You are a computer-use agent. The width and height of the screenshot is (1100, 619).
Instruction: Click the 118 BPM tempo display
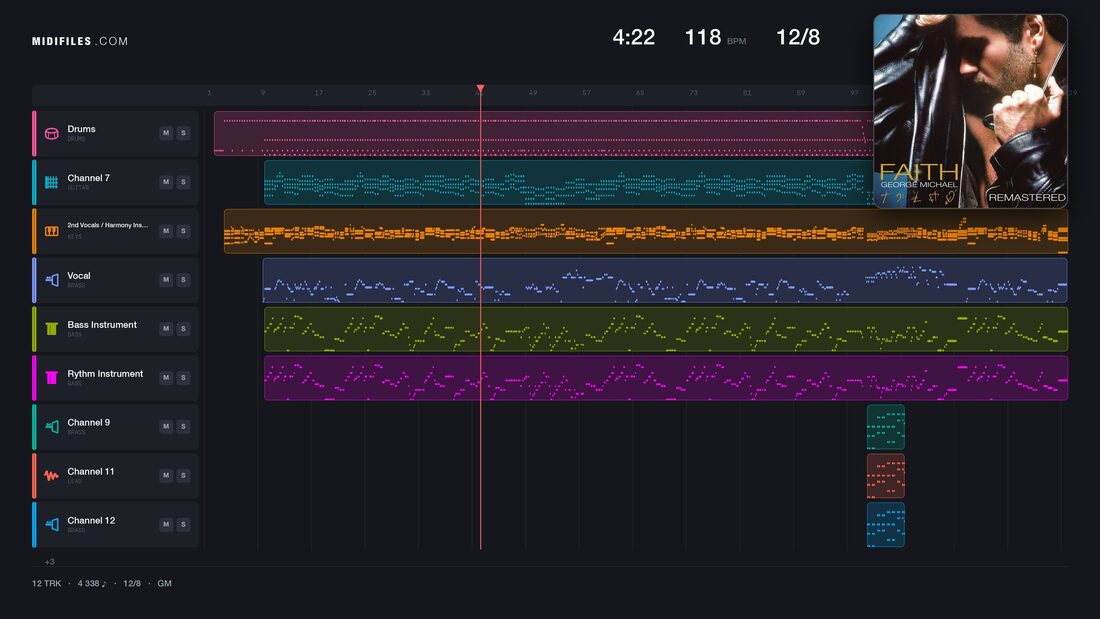click(715, 37)
